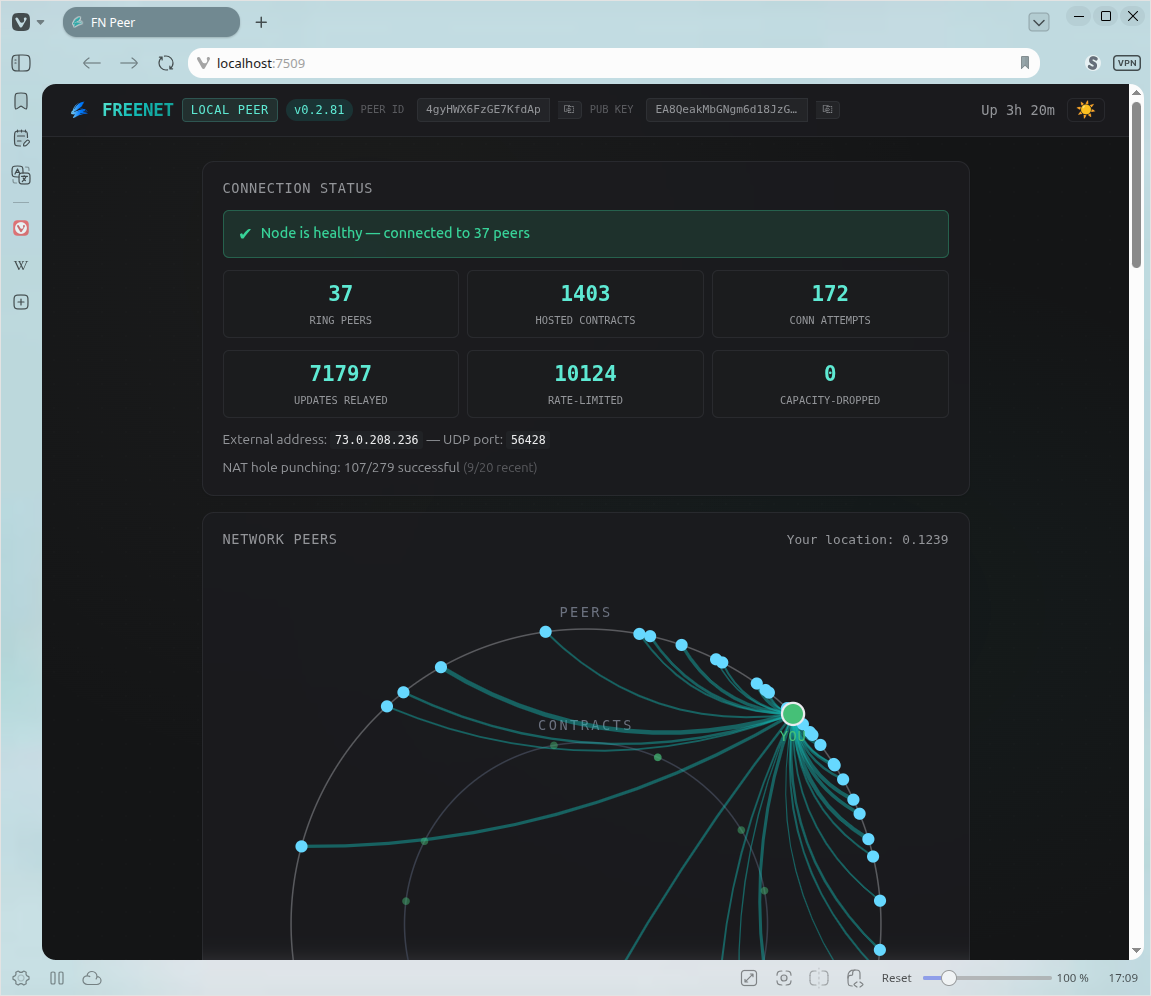Click the 172 Conn Attempts card
Viewport: 1151px width, 996px height.
tap(830, 304)
